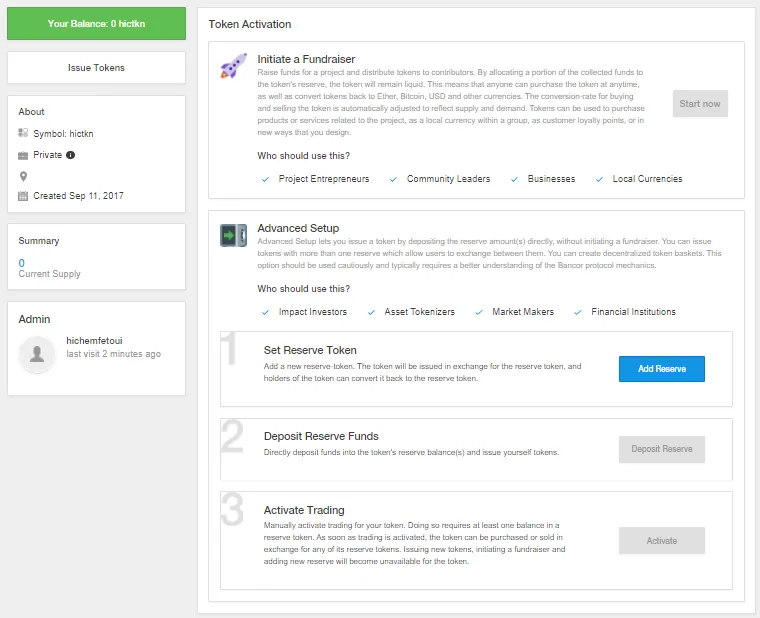
Task: Click the location pin icon in About
Action: point(23,176)
